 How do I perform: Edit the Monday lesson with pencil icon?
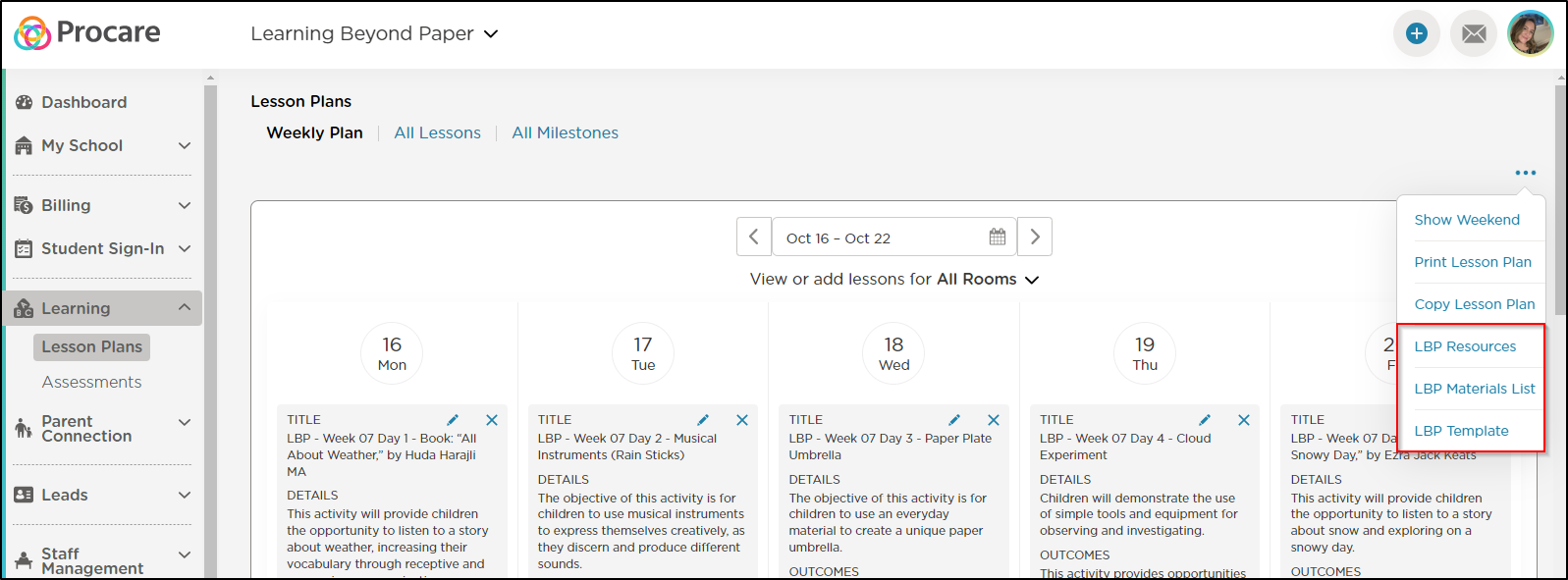453,420
